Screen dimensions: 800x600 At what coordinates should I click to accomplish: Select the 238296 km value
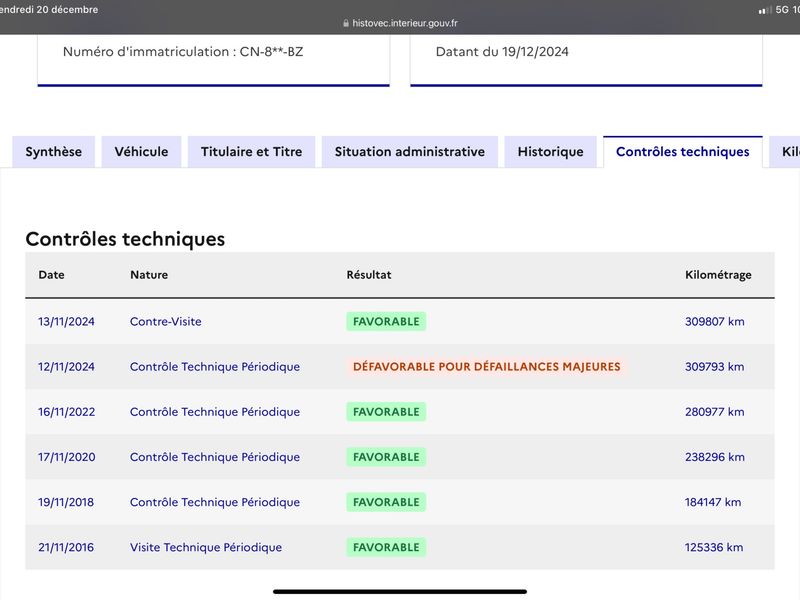[714, 457]
